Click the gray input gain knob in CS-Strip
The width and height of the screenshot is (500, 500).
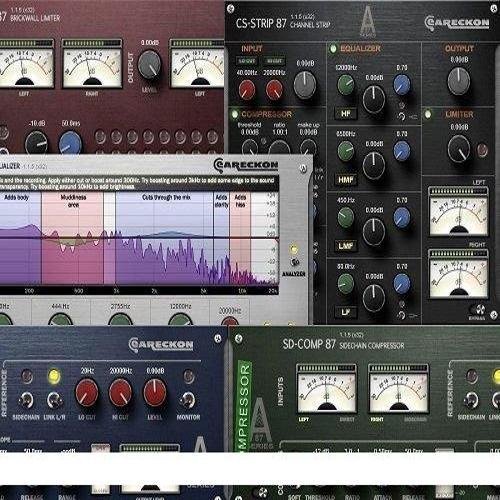click(305, 85)
